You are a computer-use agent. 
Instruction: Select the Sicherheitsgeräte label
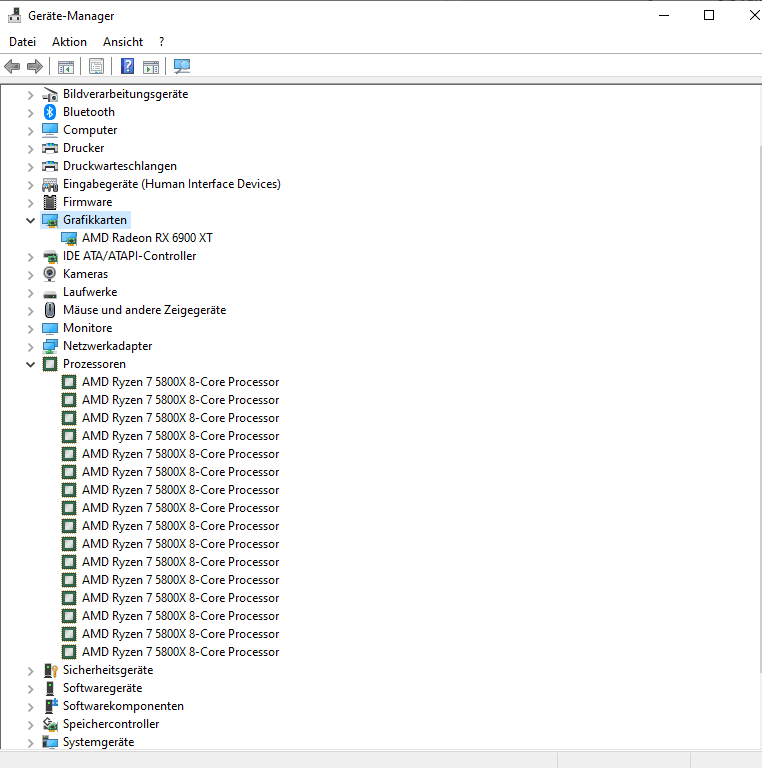click(108, 670)
